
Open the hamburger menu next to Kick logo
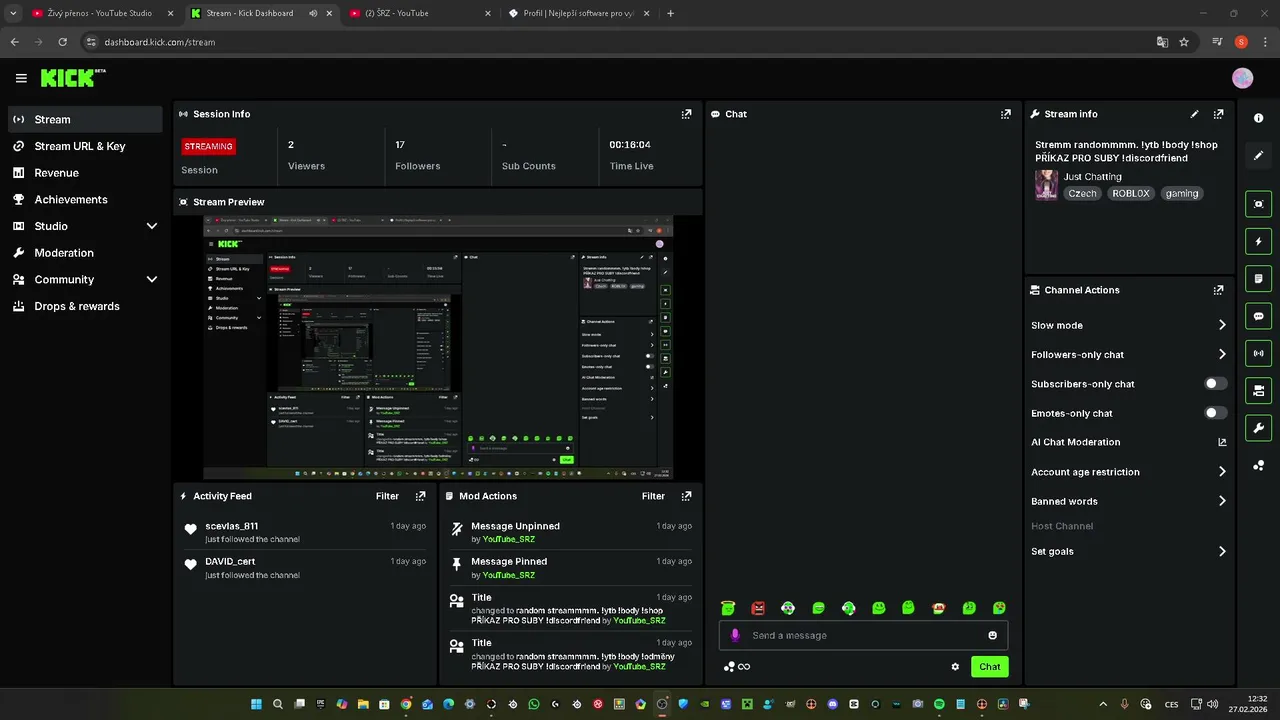[x=21, y=78]
